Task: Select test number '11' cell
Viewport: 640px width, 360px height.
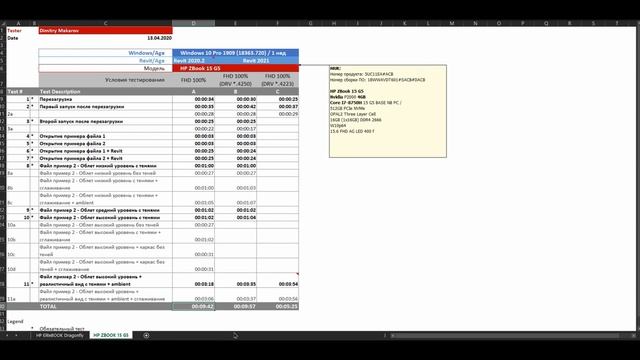Action: click(x=18, y=280)
